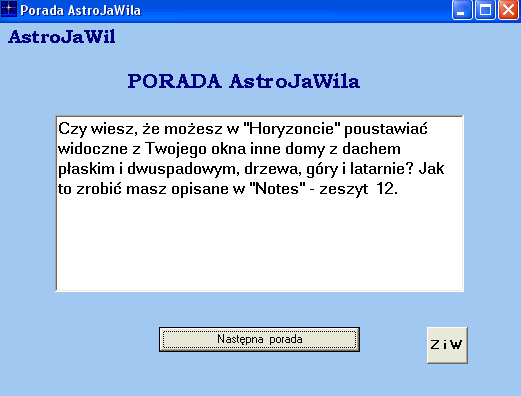The height and width of the screenshot is (396, 521).
Task: Show the next tip with Następna porada
Action: point(259,339)
